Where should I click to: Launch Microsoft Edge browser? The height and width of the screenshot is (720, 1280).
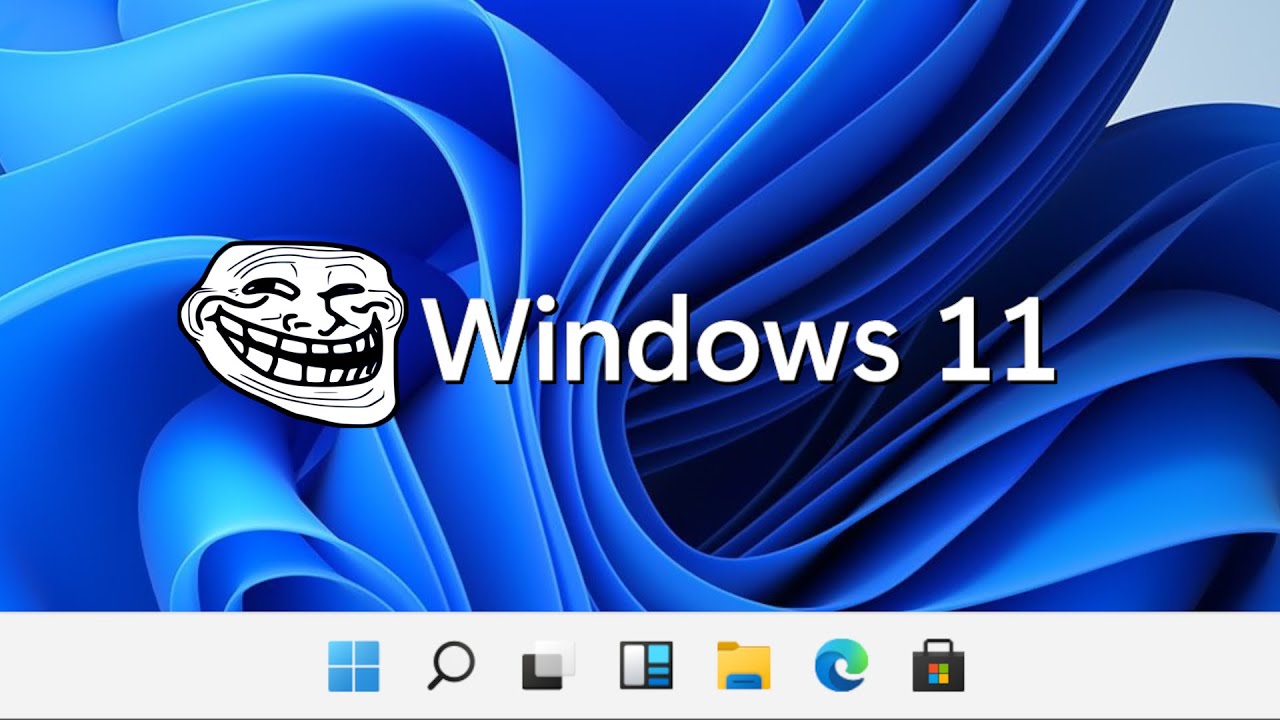click(x=841, y=666)
